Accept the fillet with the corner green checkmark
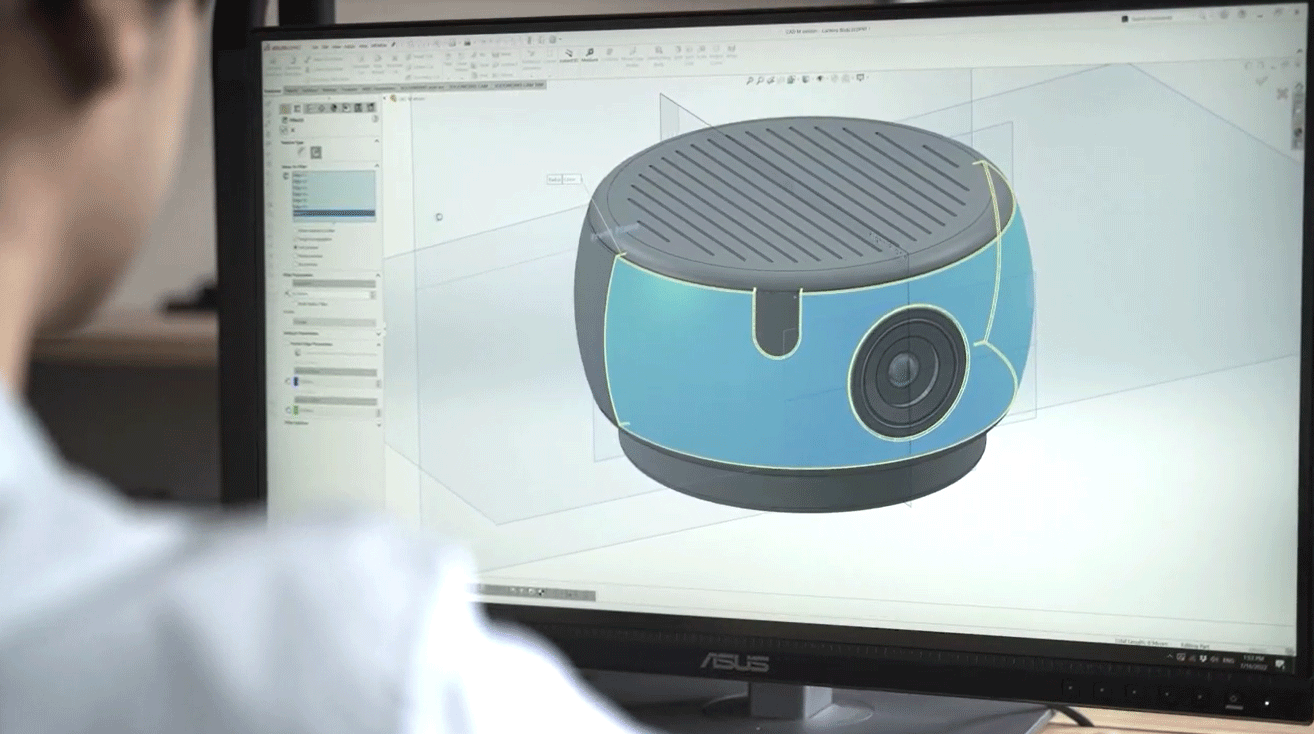This screenshot has width=1314, height=734. coord(1262,80)
